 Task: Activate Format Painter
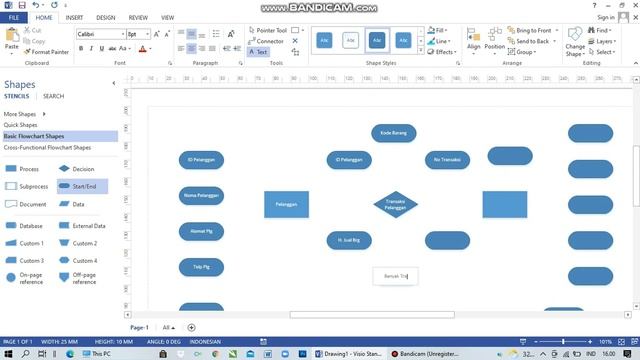(47, 52)
